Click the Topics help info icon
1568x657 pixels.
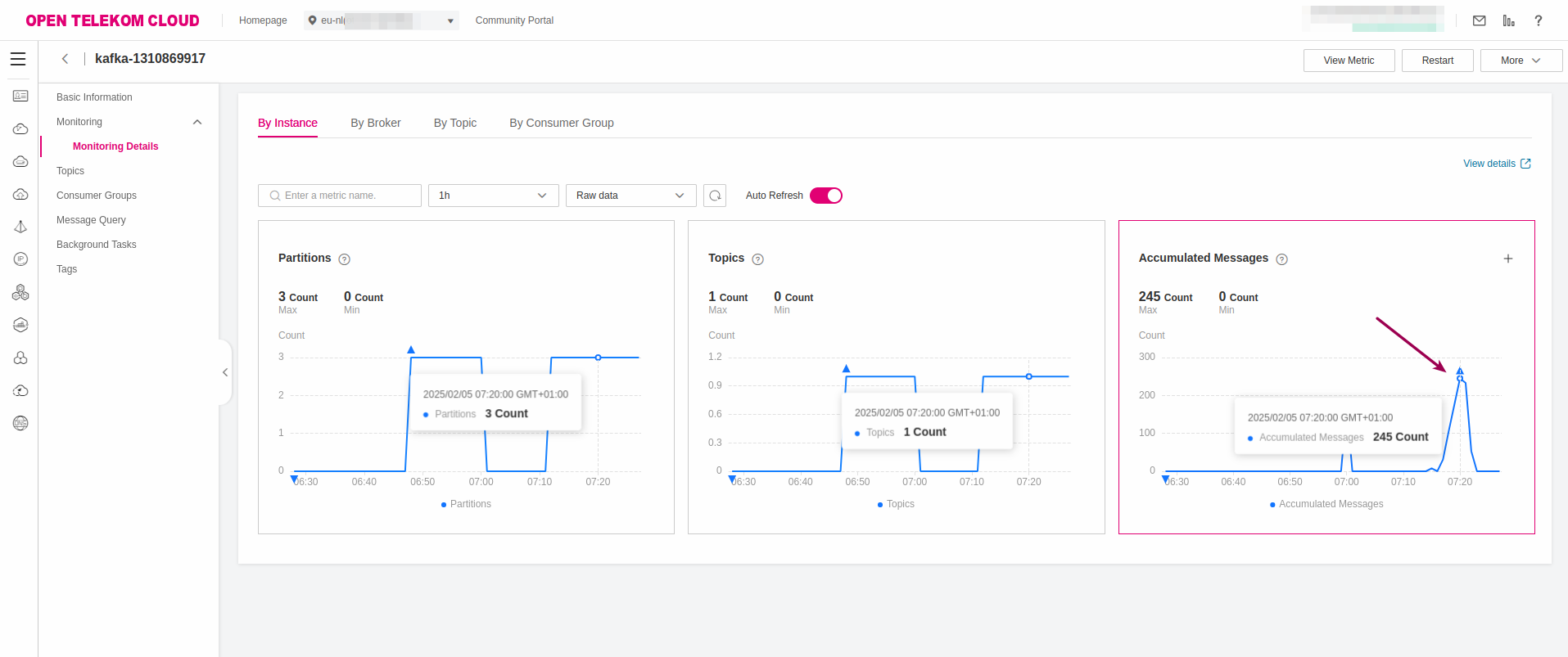coord(757,259)
